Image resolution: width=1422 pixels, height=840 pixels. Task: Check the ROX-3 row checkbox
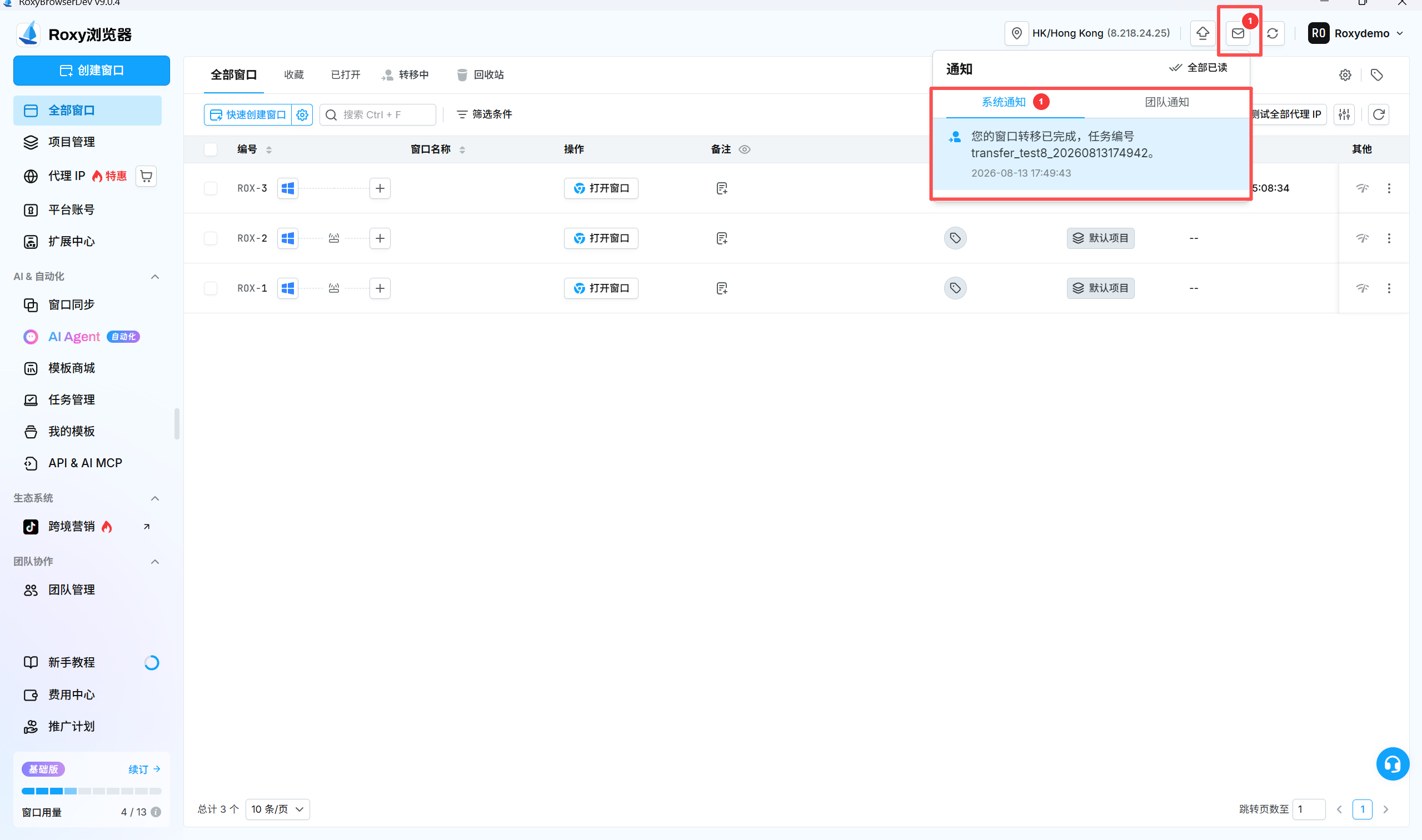coord(211,188)
